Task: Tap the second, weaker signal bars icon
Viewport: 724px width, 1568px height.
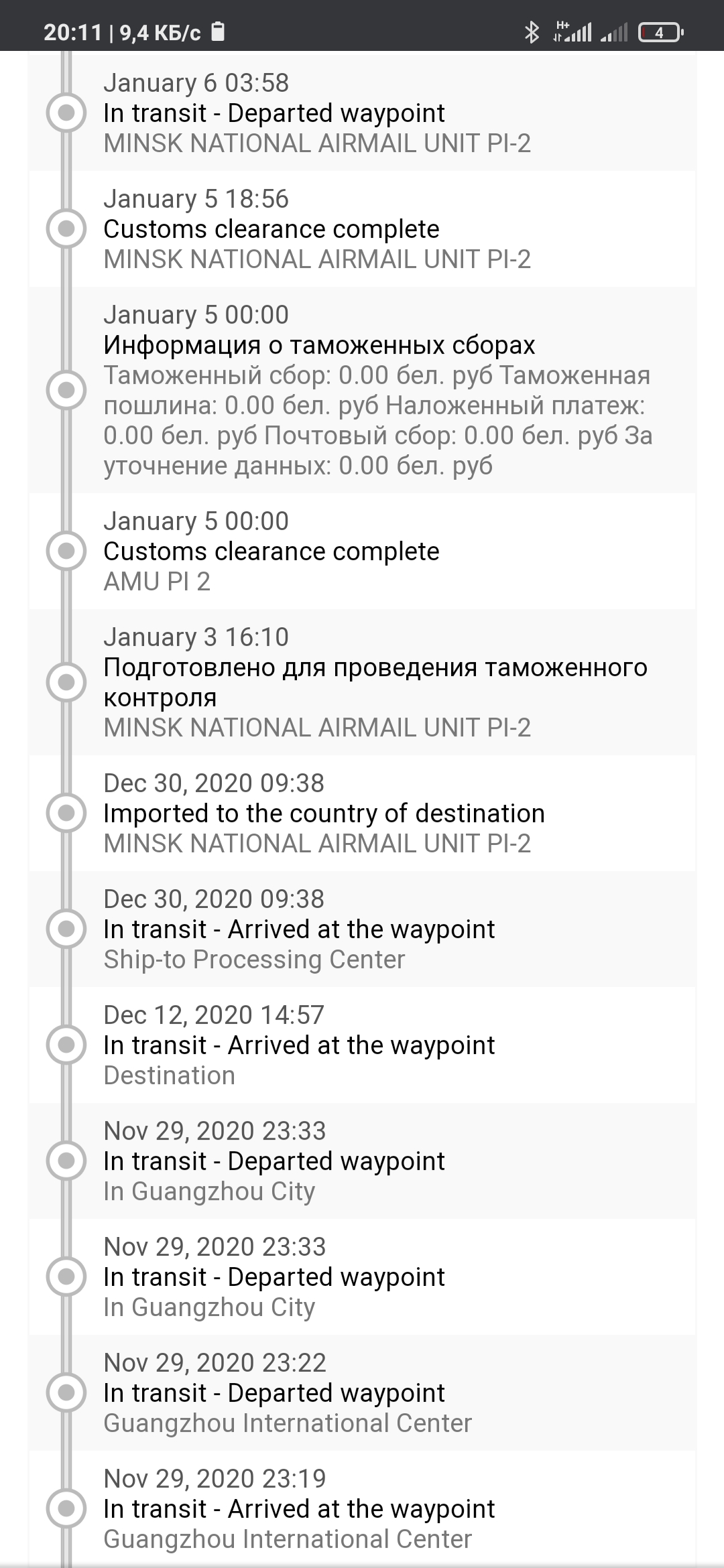Action: pos(613,32)
